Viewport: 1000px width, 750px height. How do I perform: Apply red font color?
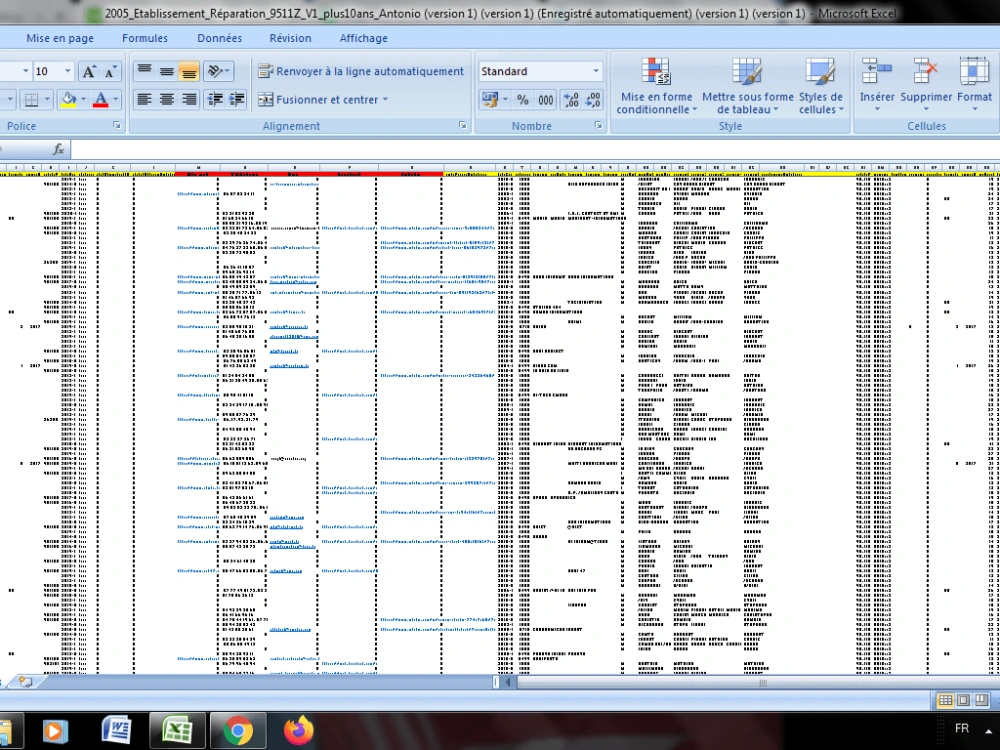[x=101, y=99]
